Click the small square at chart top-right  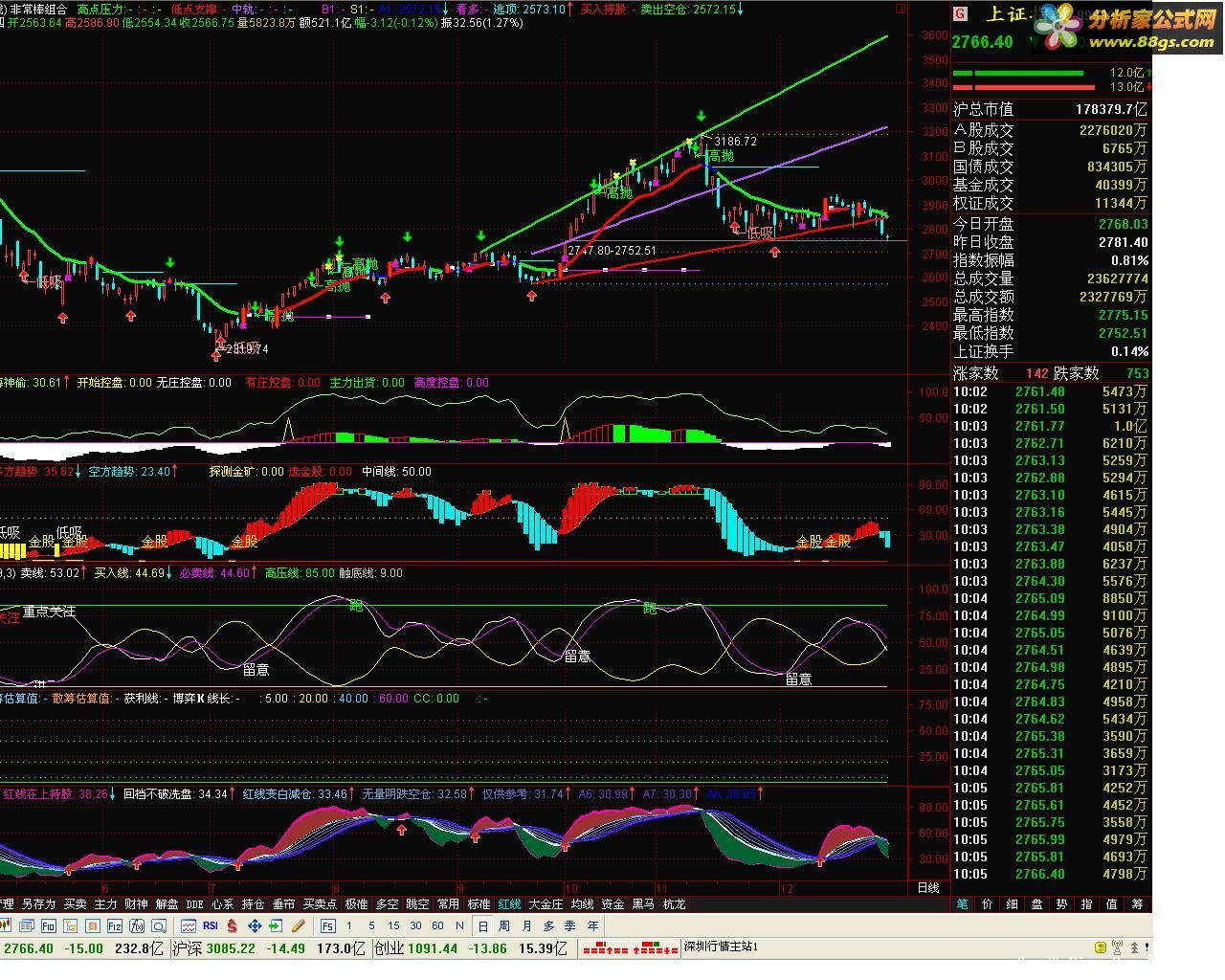pos(900,9)
